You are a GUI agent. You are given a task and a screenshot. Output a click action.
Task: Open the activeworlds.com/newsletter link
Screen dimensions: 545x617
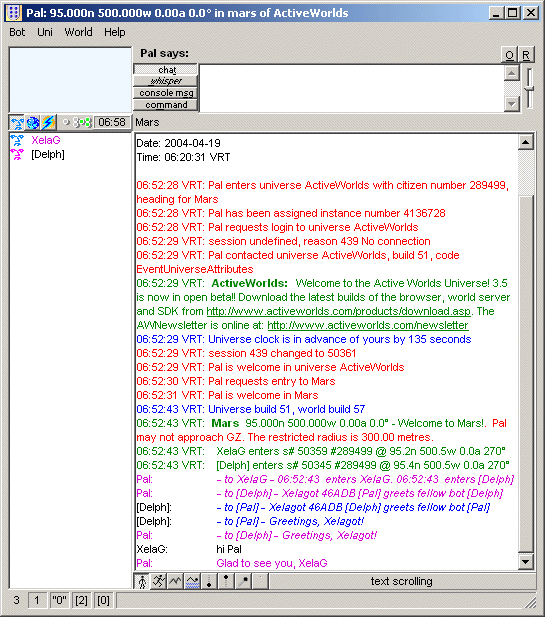point(368,325)
